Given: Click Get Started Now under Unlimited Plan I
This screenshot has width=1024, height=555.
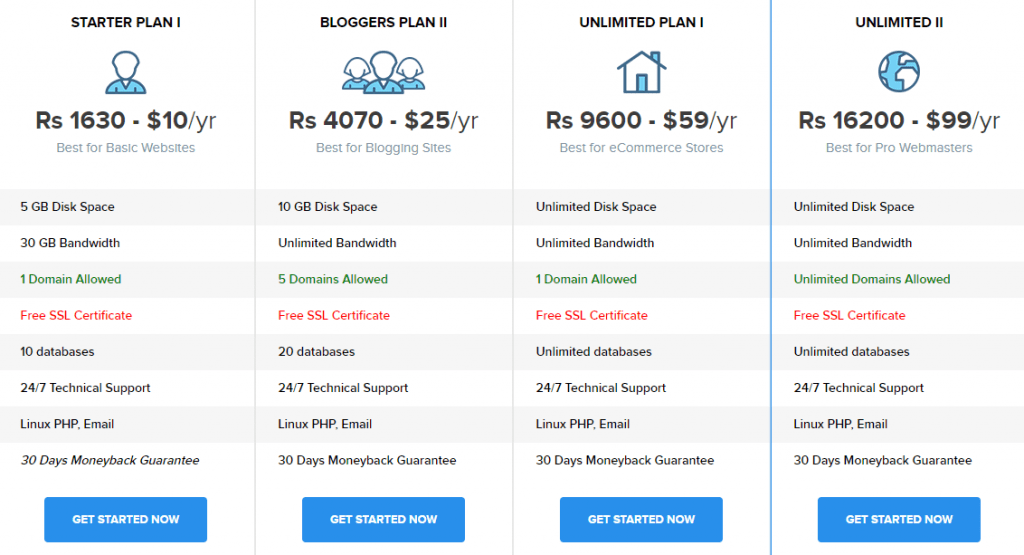Looking at the screenshot, I should click(641, 520).
